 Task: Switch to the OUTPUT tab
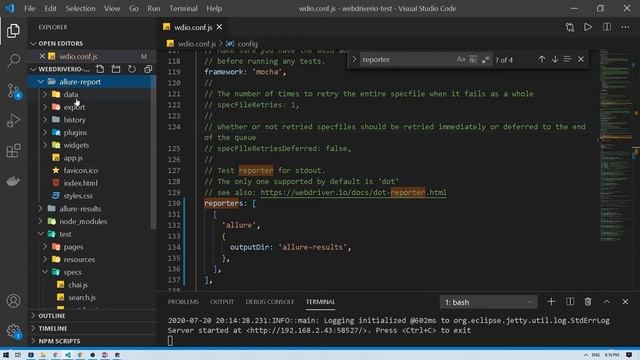222,302
